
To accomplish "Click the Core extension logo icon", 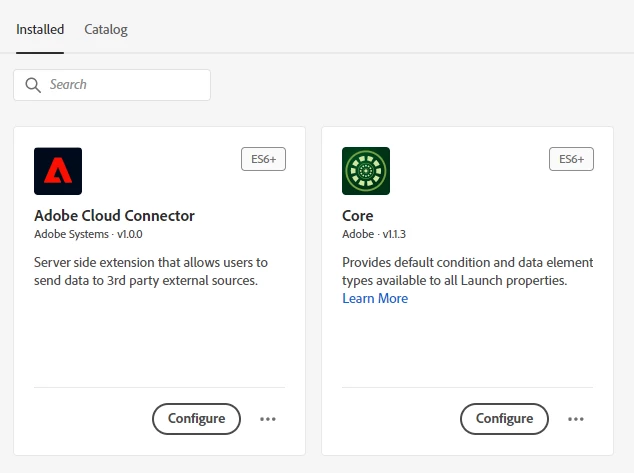I will coord(366,171).
